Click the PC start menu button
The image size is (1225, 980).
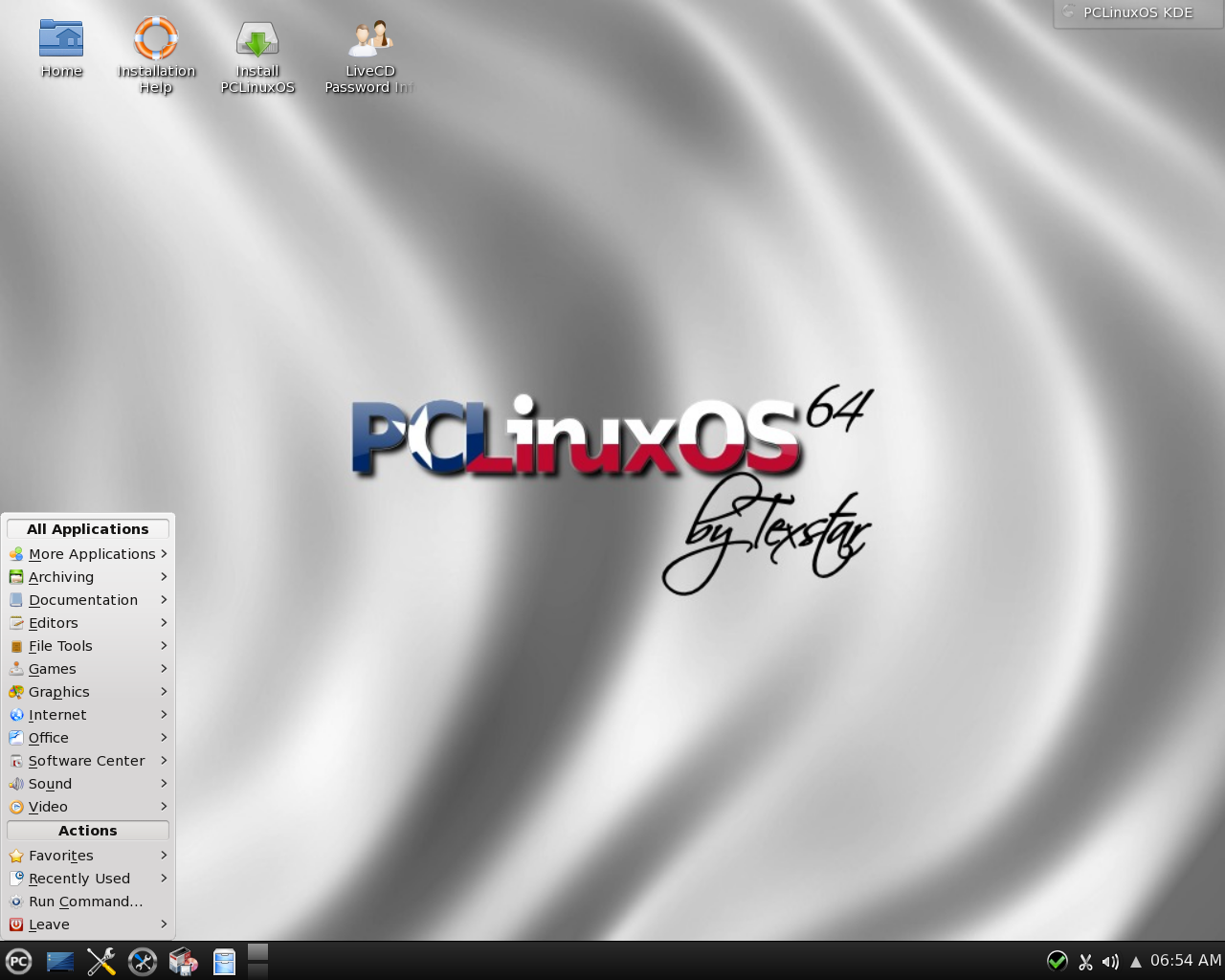(x=18, y=961)
